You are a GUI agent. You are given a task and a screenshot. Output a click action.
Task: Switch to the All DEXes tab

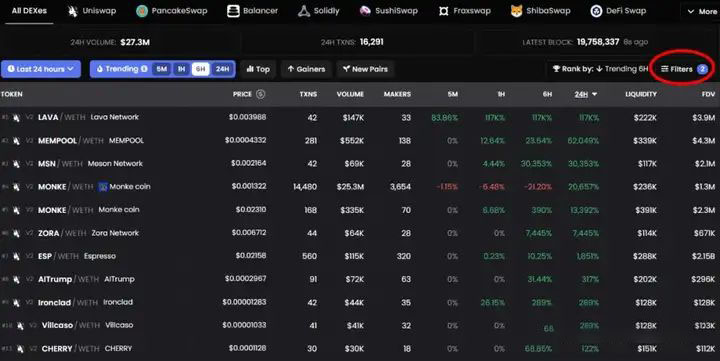click(x=29, y=11)
